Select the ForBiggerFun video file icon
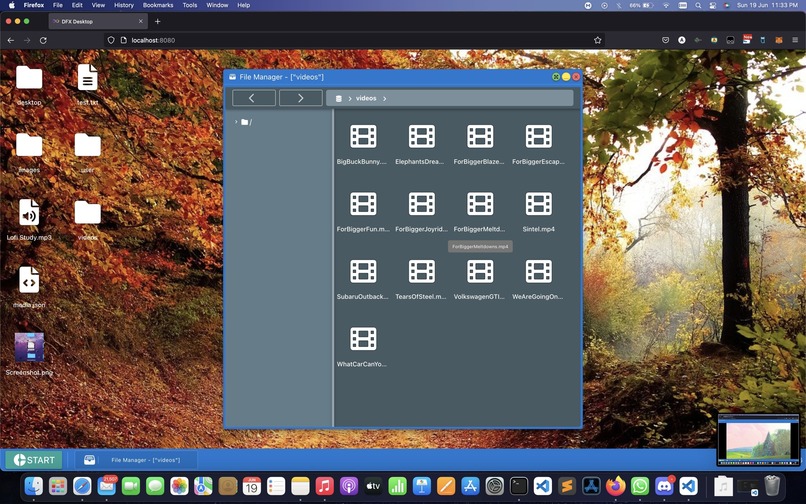The height and width of the screenshot is (504, 806). [363, 204]
